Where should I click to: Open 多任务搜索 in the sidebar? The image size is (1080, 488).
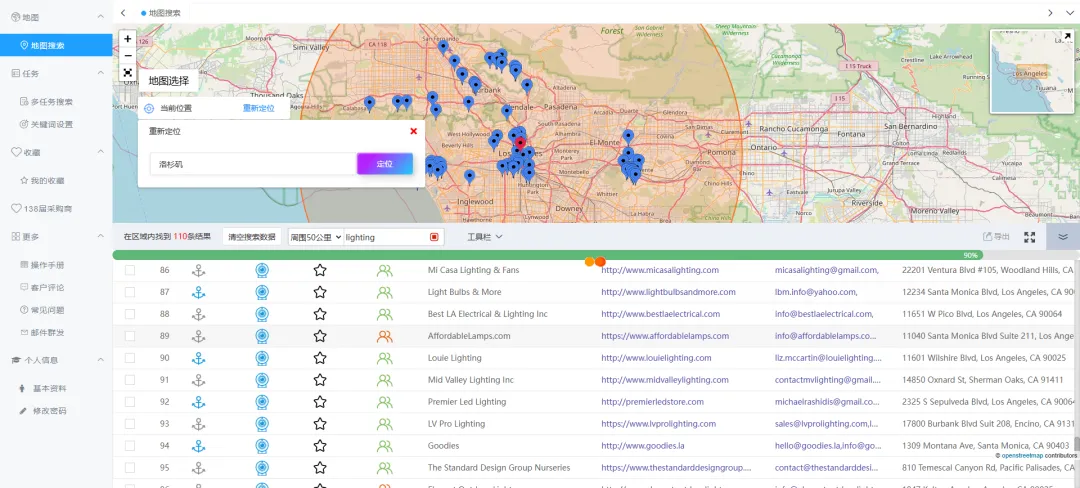[x=51, y=101]
